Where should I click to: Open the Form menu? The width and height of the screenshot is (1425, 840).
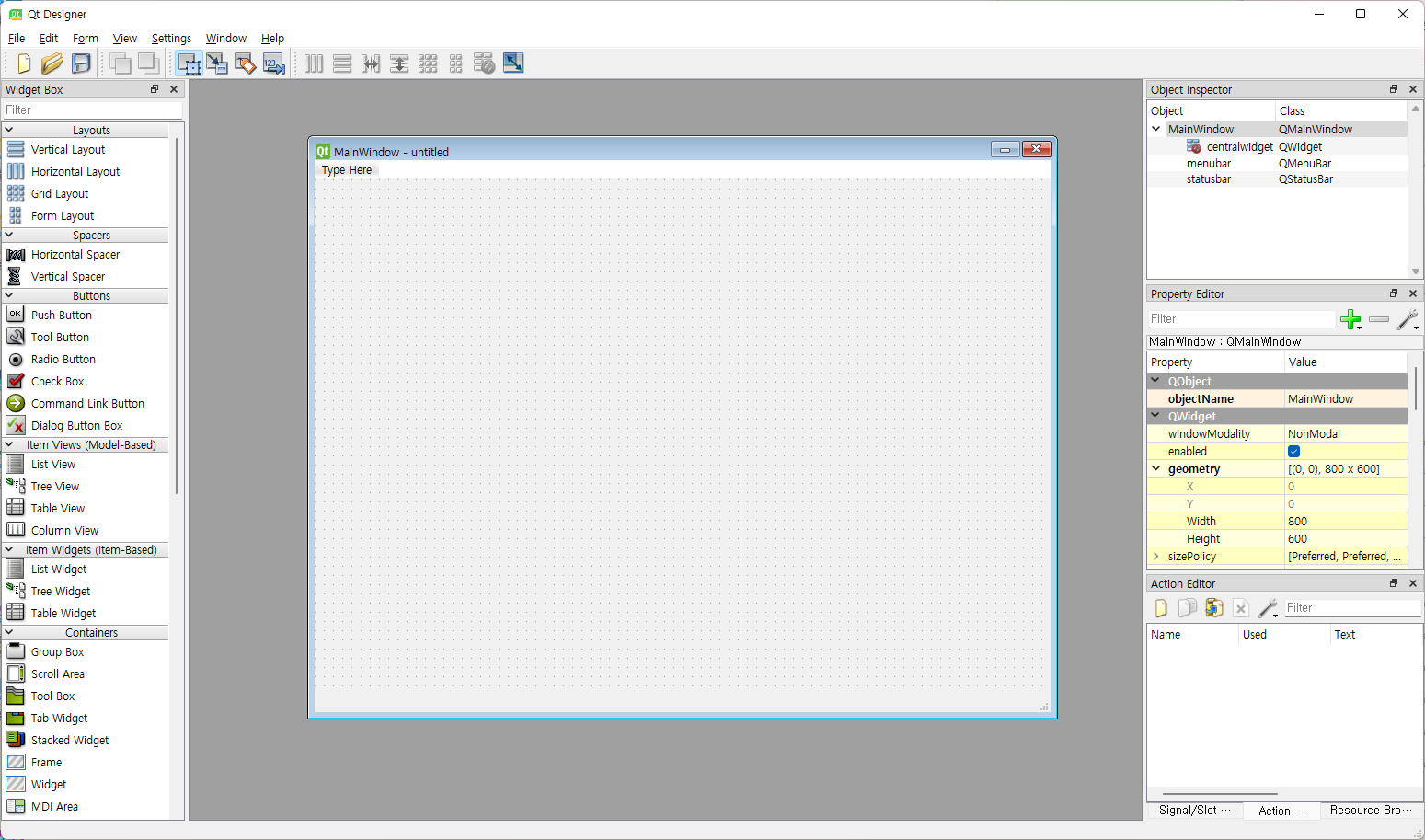(x=86, y=39)
